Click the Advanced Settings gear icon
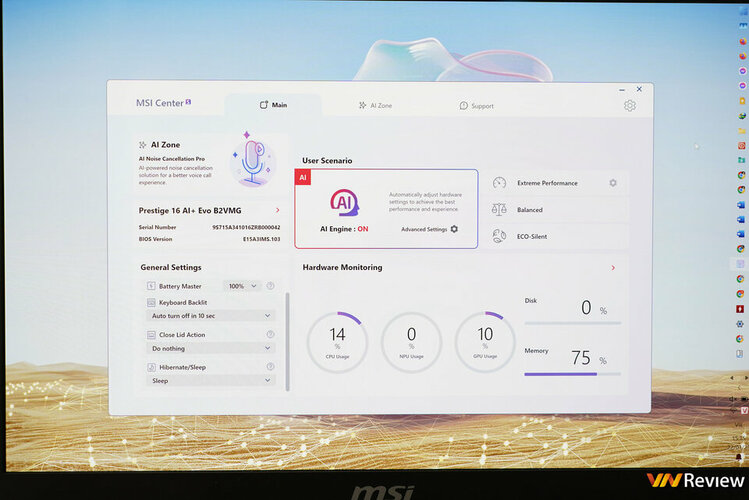The height and width of the screenshot is (500, 749). click(454, 229)
